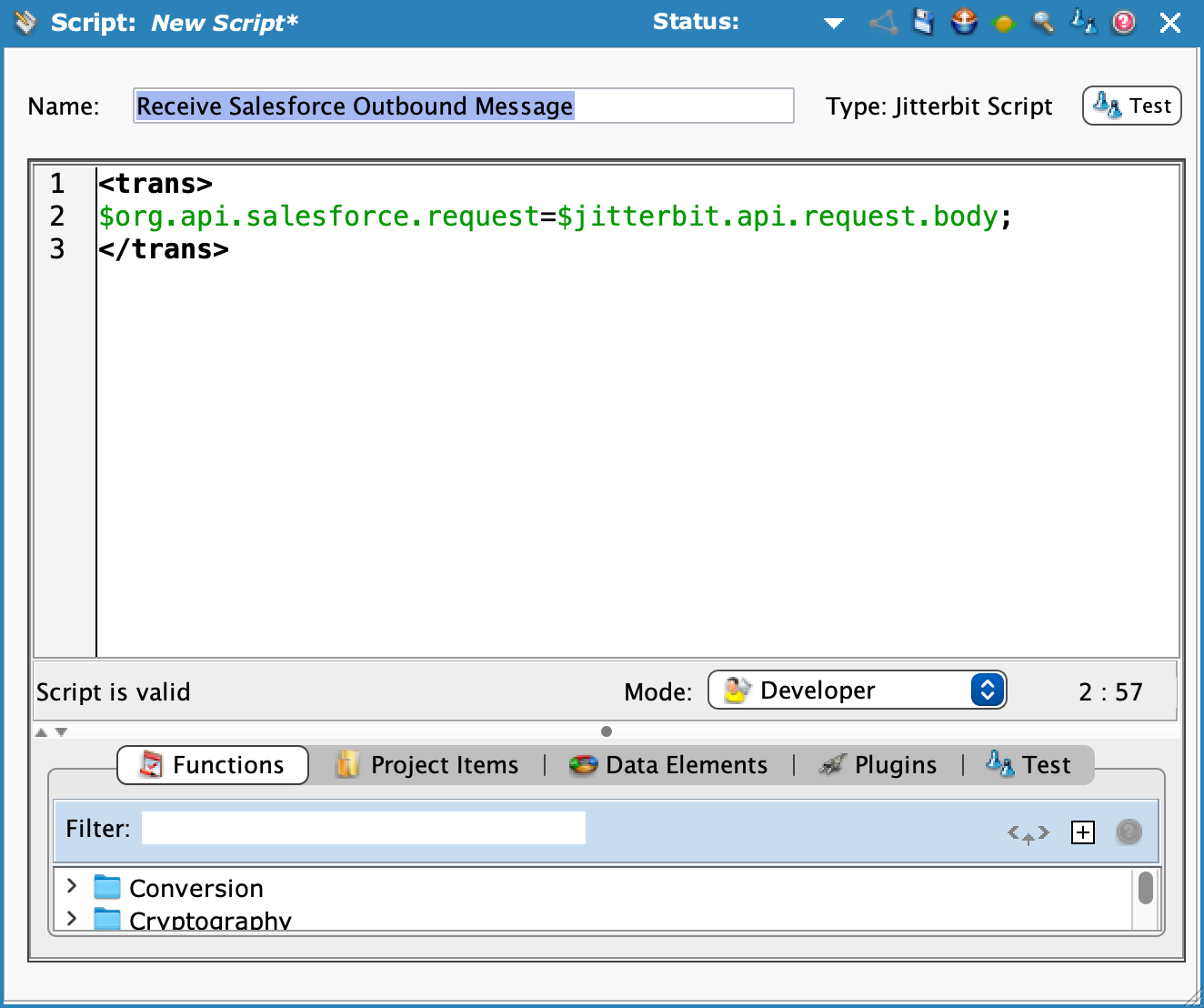Click the functions list vertical scrollbar

click(x=1145, y=889)
